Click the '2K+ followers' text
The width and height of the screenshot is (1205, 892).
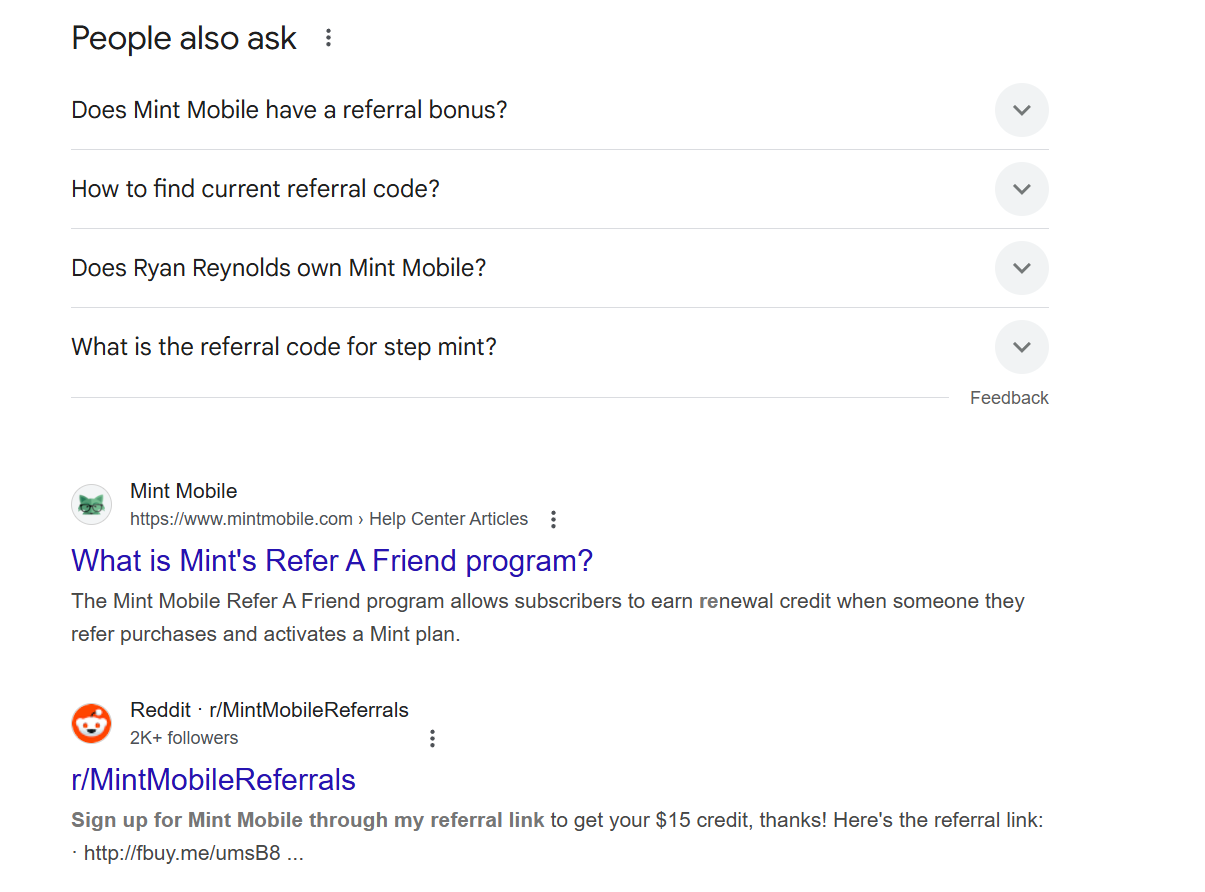click(x=184, y=737)
